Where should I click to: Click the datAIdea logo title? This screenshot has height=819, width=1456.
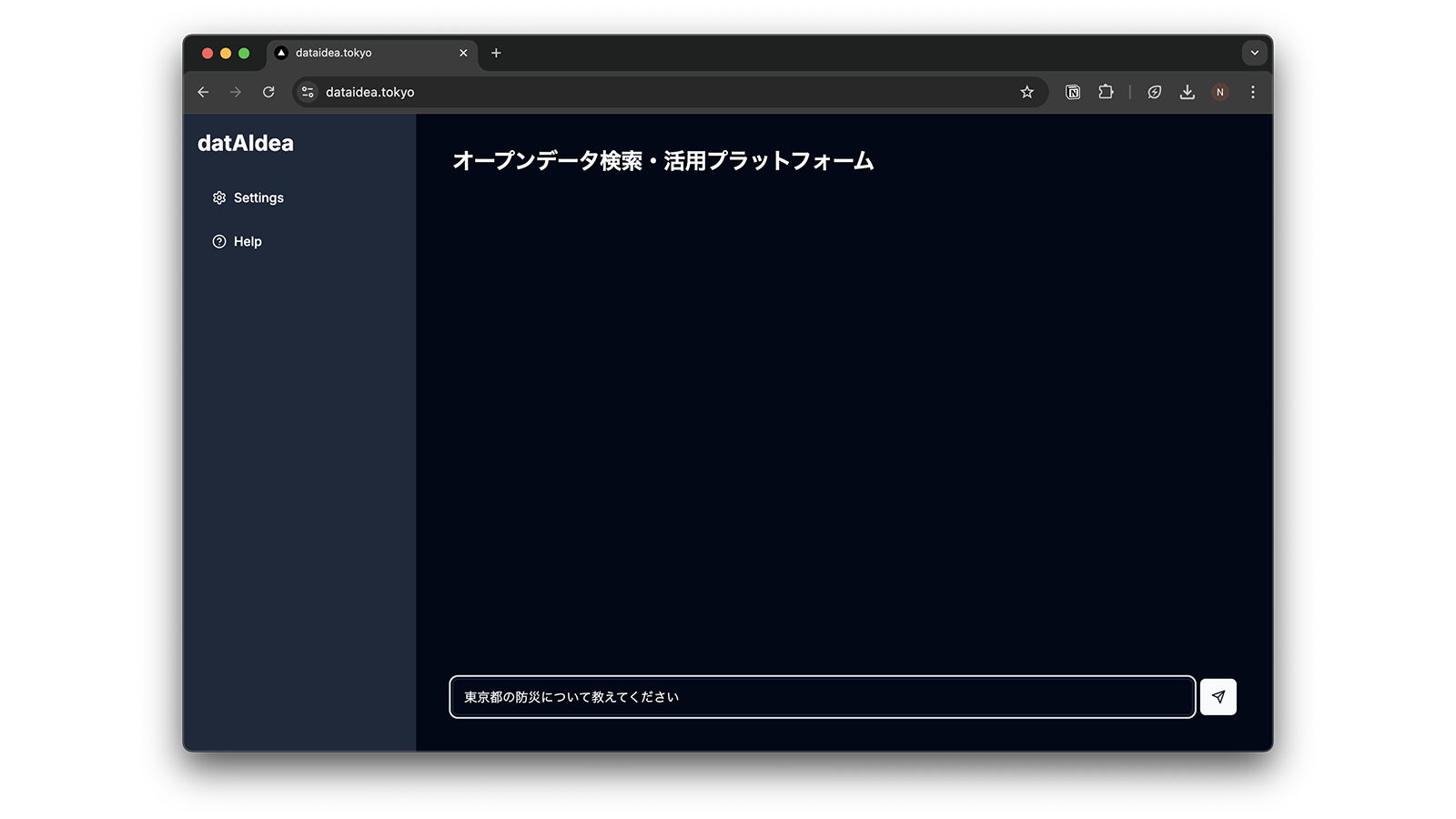pos(246,143)
